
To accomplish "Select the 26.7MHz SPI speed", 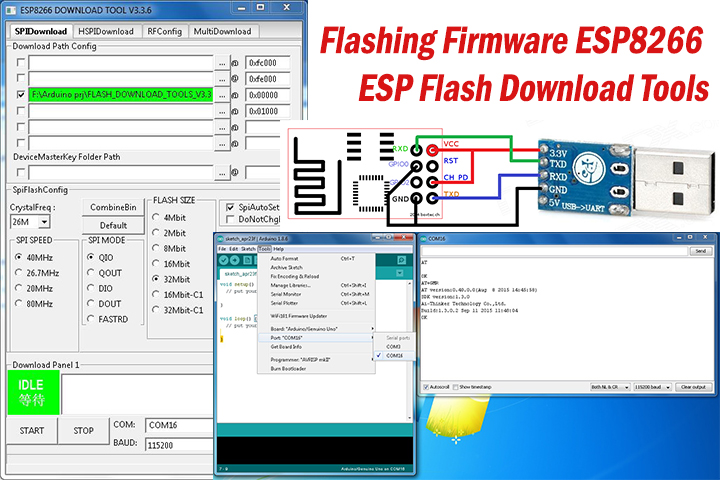I will pyautogui.click(x=18, y=273).
